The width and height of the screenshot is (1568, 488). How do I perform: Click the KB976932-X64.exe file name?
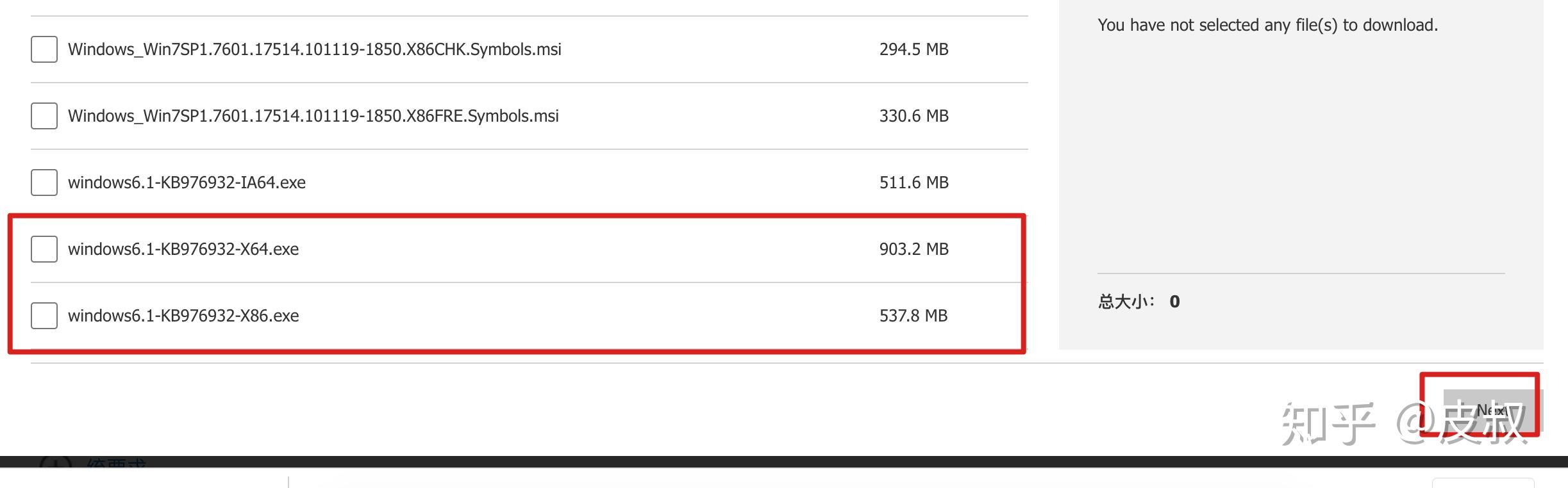(183, 249)
